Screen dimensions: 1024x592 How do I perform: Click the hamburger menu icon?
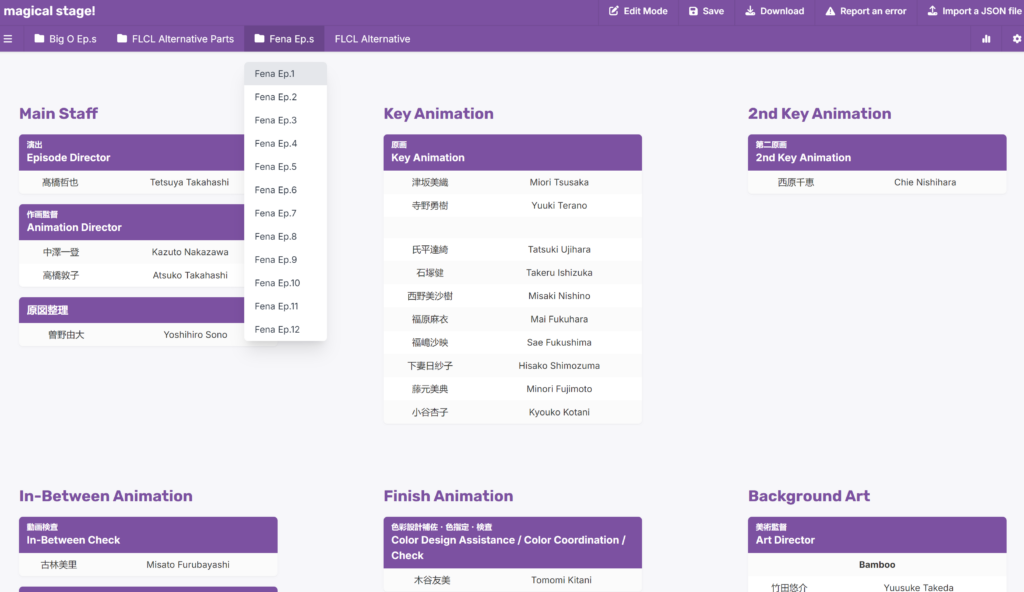coord(8,39)
